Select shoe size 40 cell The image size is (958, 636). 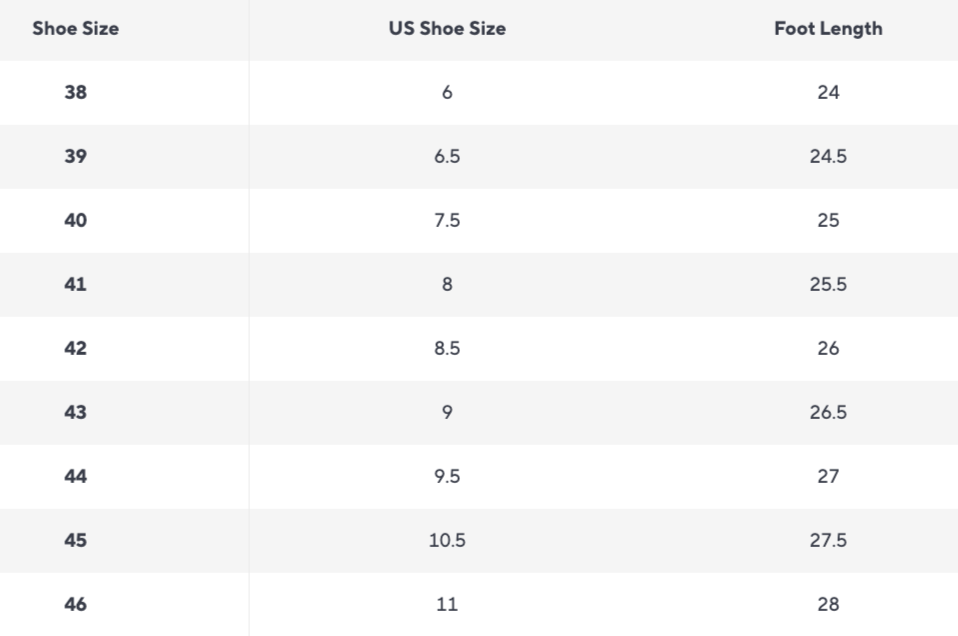(75, 221)
